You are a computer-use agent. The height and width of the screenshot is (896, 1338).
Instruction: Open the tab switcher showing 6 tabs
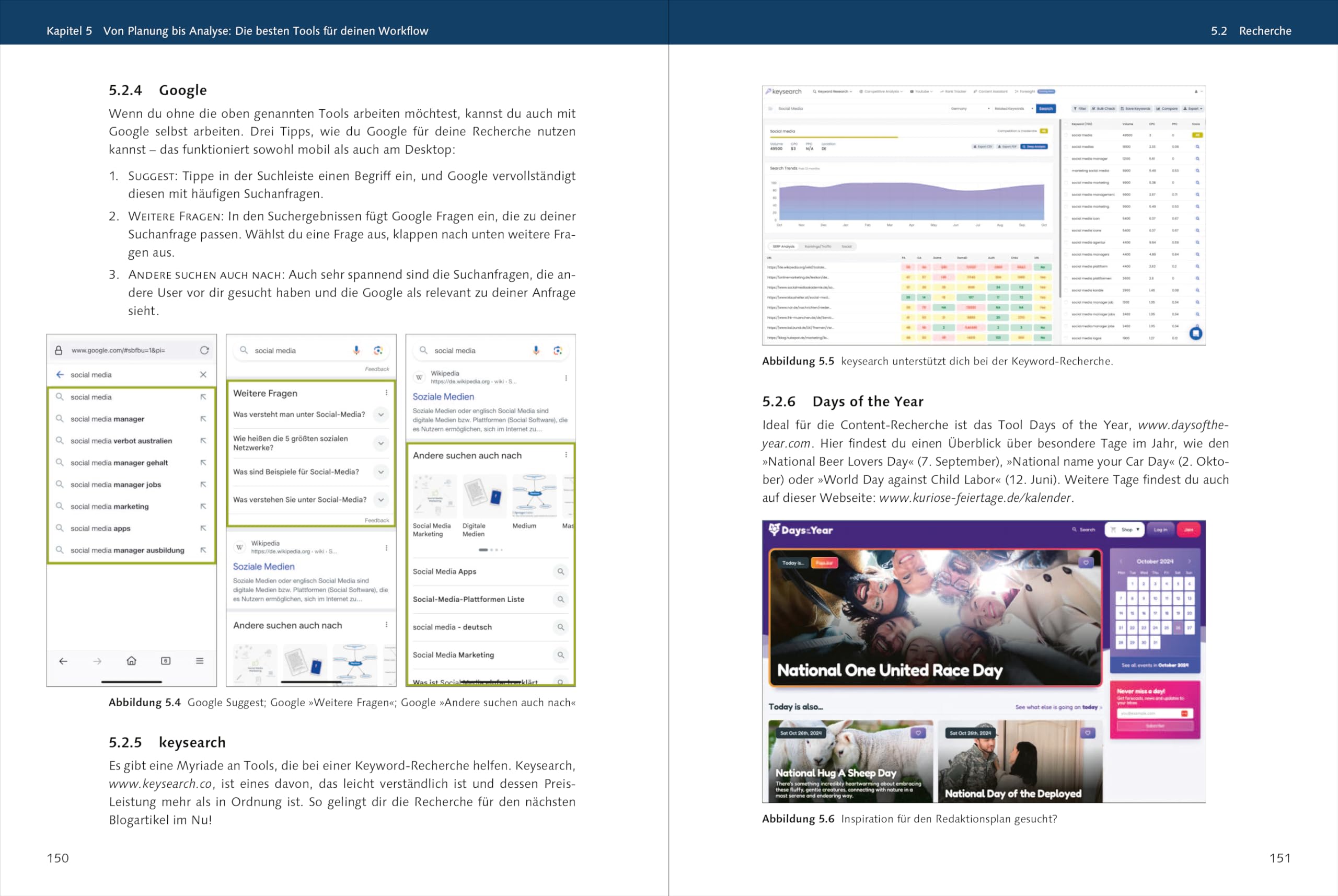[166, 661]
